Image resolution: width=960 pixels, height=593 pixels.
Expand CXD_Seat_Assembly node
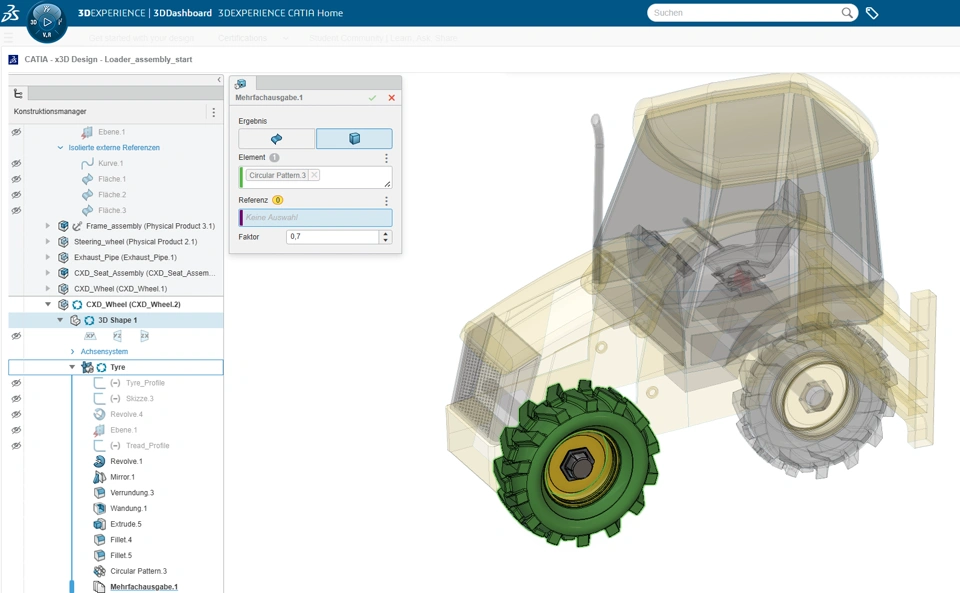pyautogui.click(x=48, y=273)
